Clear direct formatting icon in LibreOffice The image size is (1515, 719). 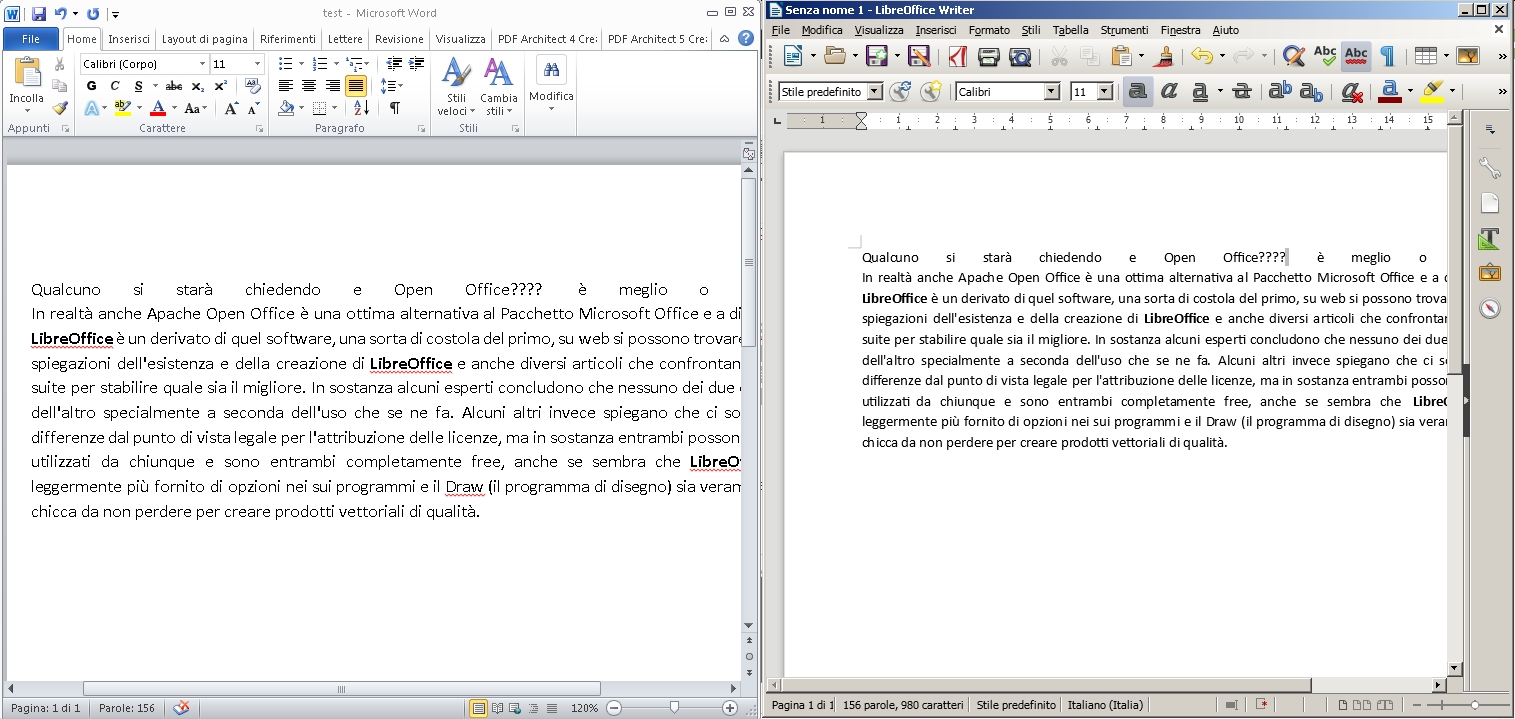click(1352, 92)
